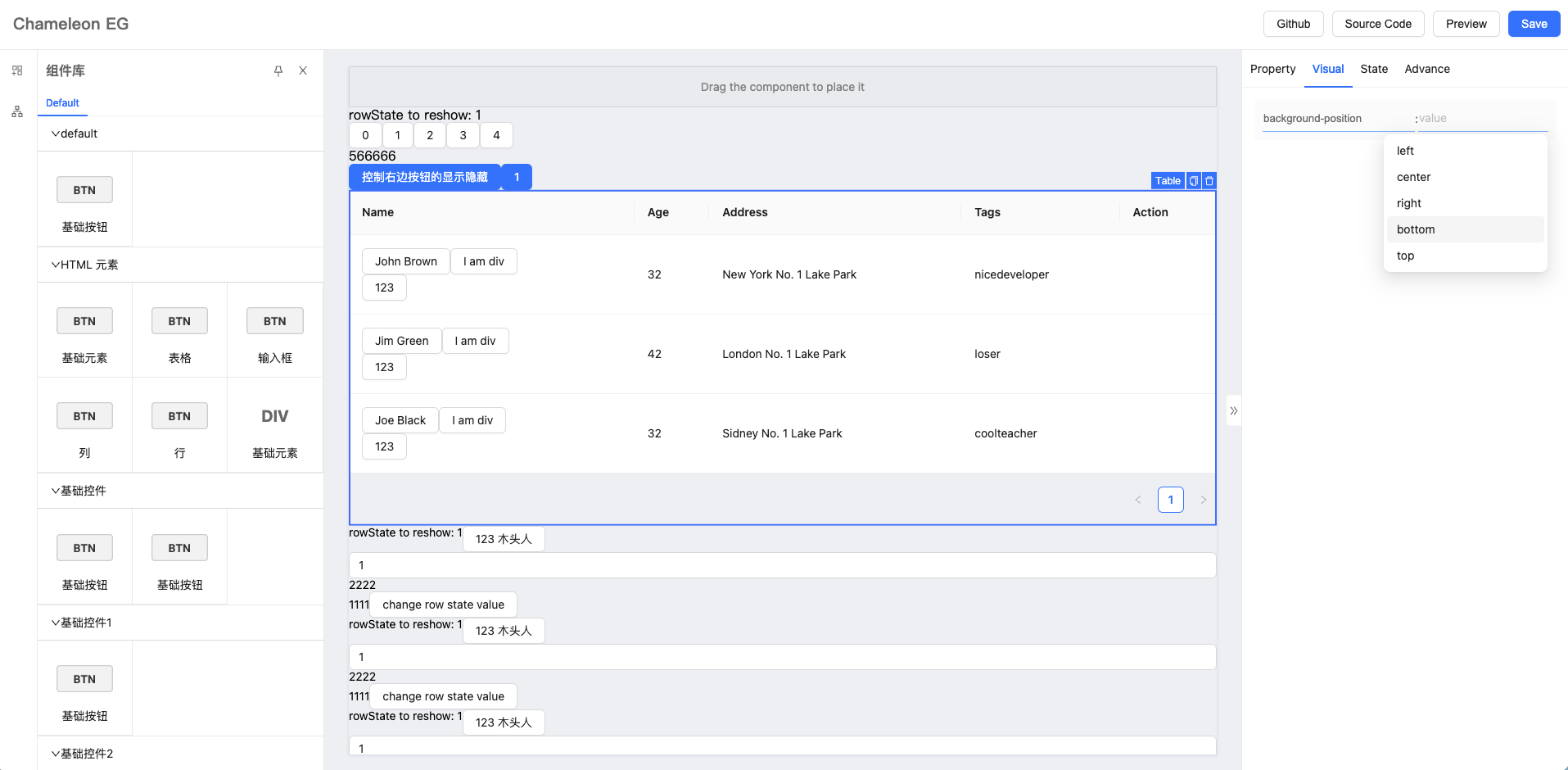This screenshot has width=1568, height=770.
Task: Collapse the 基础控件 group
Action: [x=180, y=491]
